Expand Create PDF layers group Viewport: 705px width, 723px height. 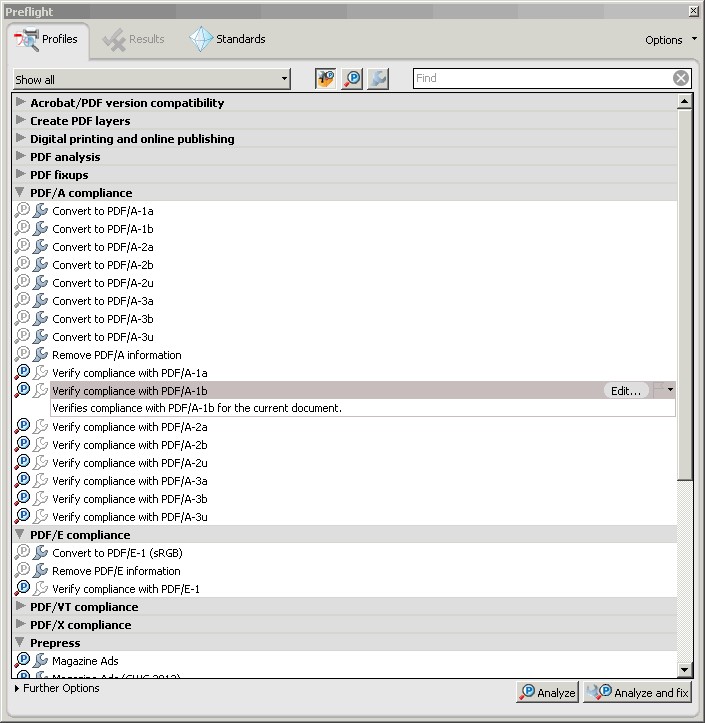20,120
